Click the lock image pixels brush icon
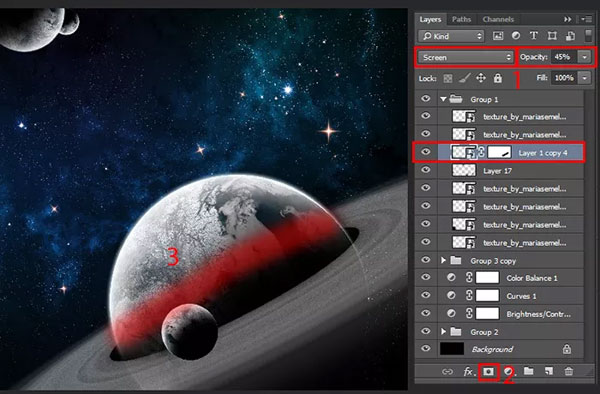This screenshot has height=394, width=600. click(x=464, y=78)
